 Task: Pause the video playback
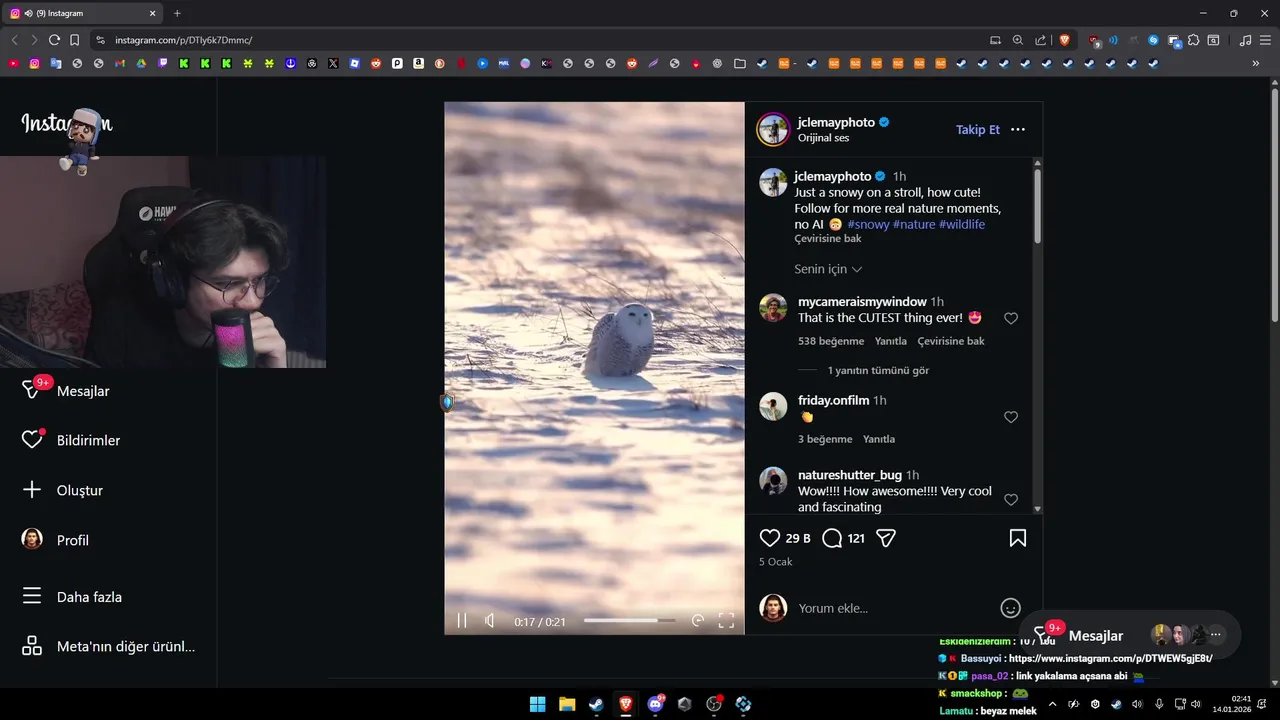(462, 621)
